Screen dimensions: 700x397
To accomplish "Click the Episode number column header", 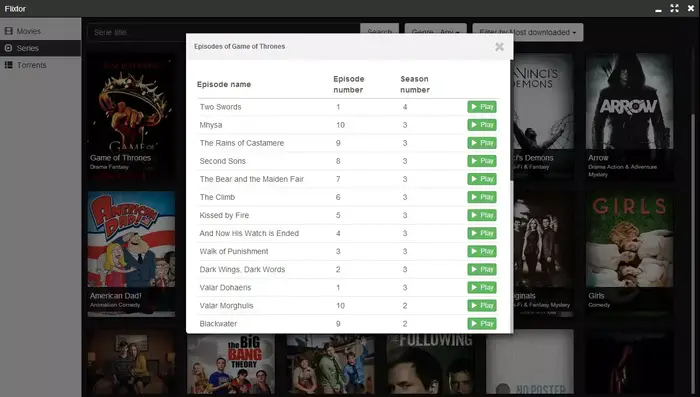I will pos(349,84).
